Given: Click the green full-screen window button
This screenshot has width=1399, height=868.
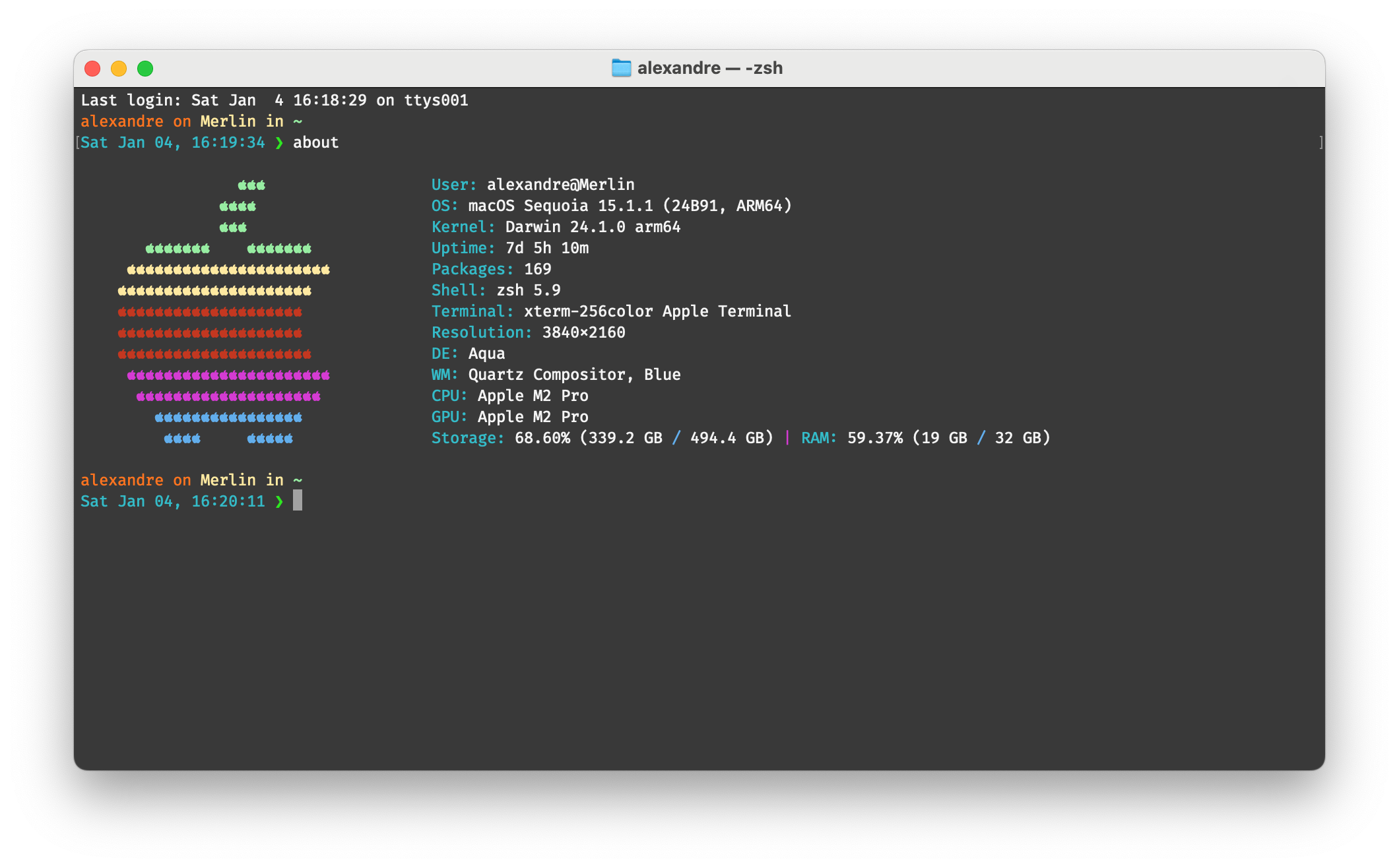Looking at the screenshot, I should pos(145,69).
